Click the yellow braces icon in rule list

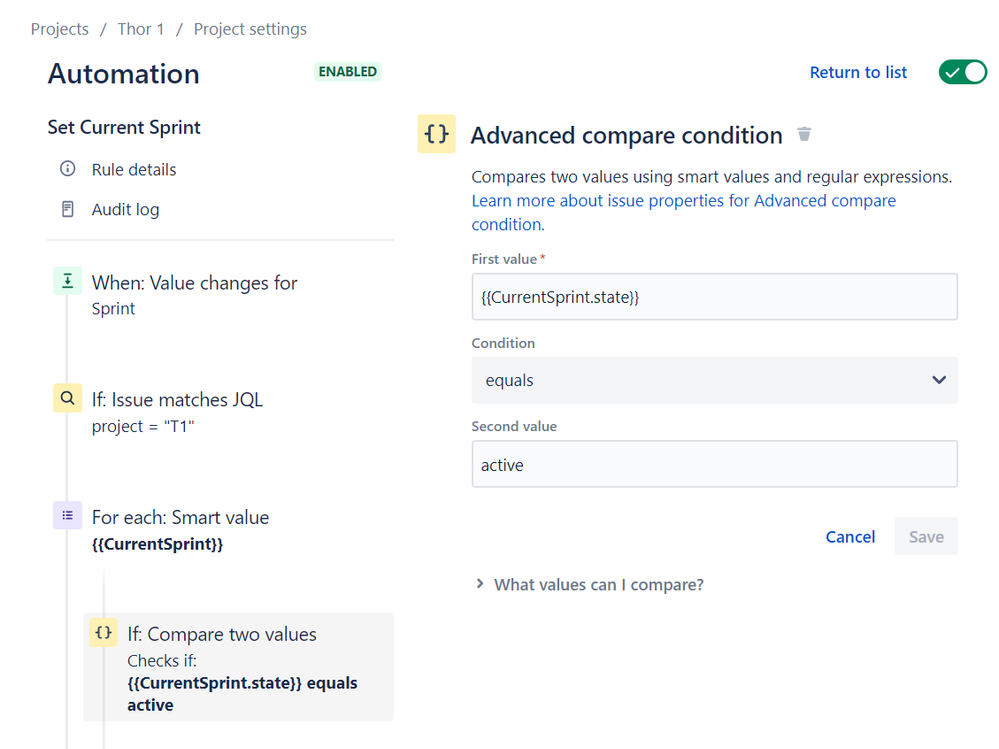[103, 633]
